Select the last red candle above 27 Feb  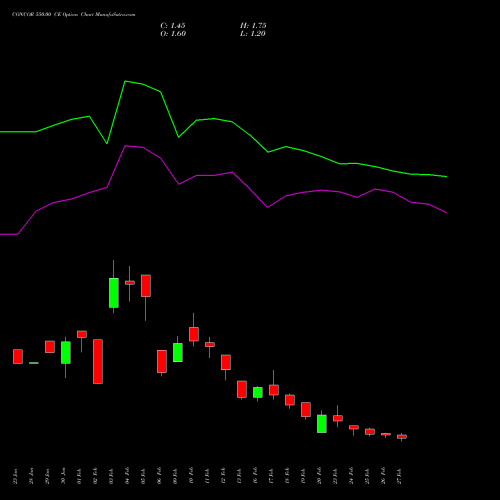(x=402, y=437)
